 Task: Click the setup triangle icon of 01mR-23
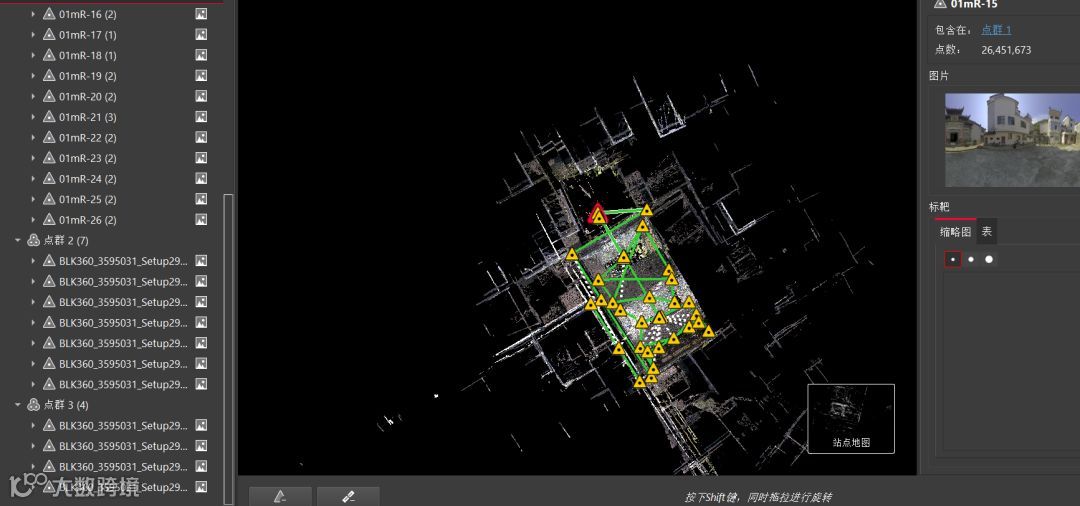[49, 158]
